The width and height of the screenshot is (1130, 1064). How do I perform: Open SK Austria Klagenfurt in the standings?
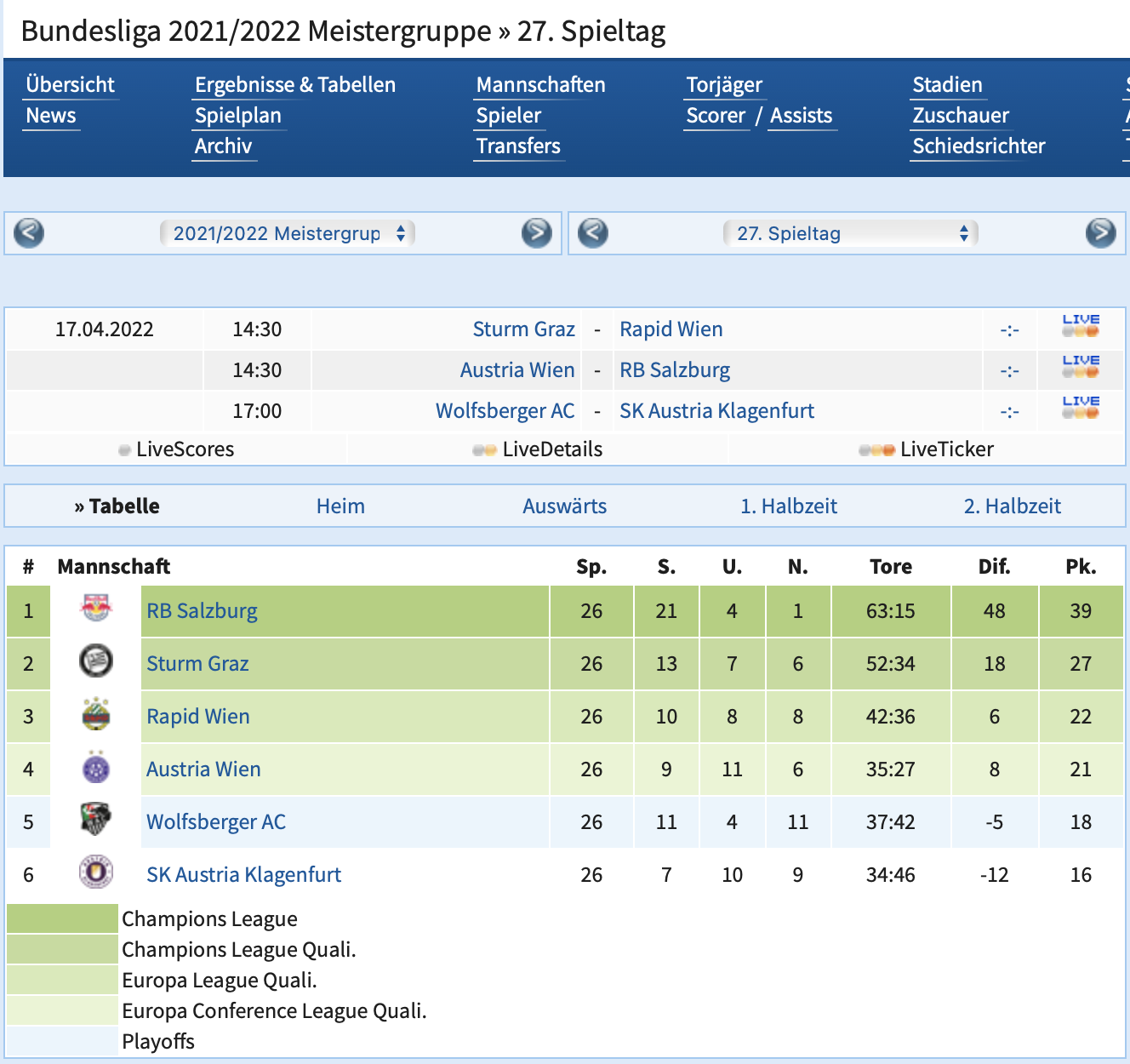tap(243, 875)
